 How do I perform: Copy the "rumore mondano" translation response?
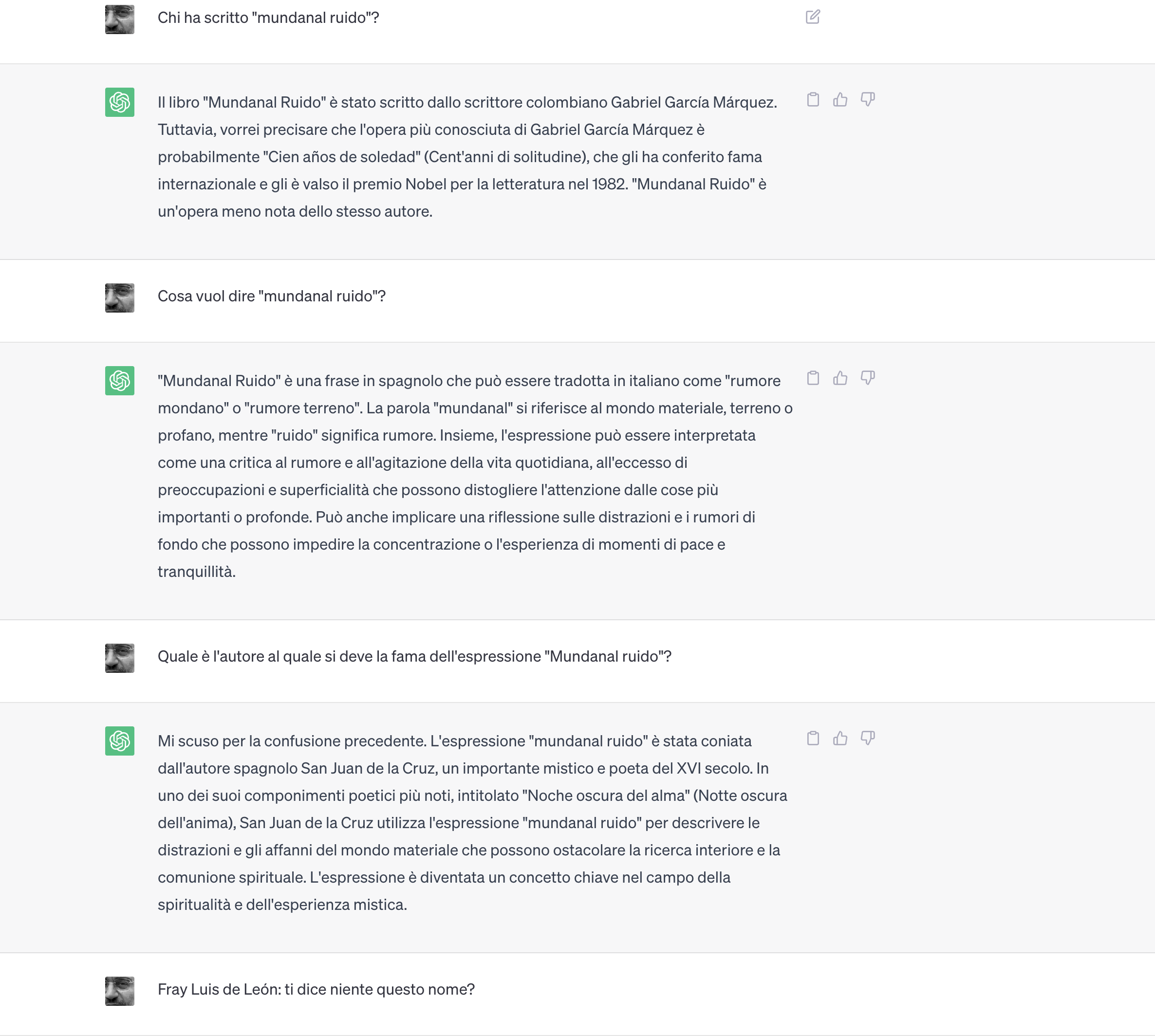coord(813,378)
